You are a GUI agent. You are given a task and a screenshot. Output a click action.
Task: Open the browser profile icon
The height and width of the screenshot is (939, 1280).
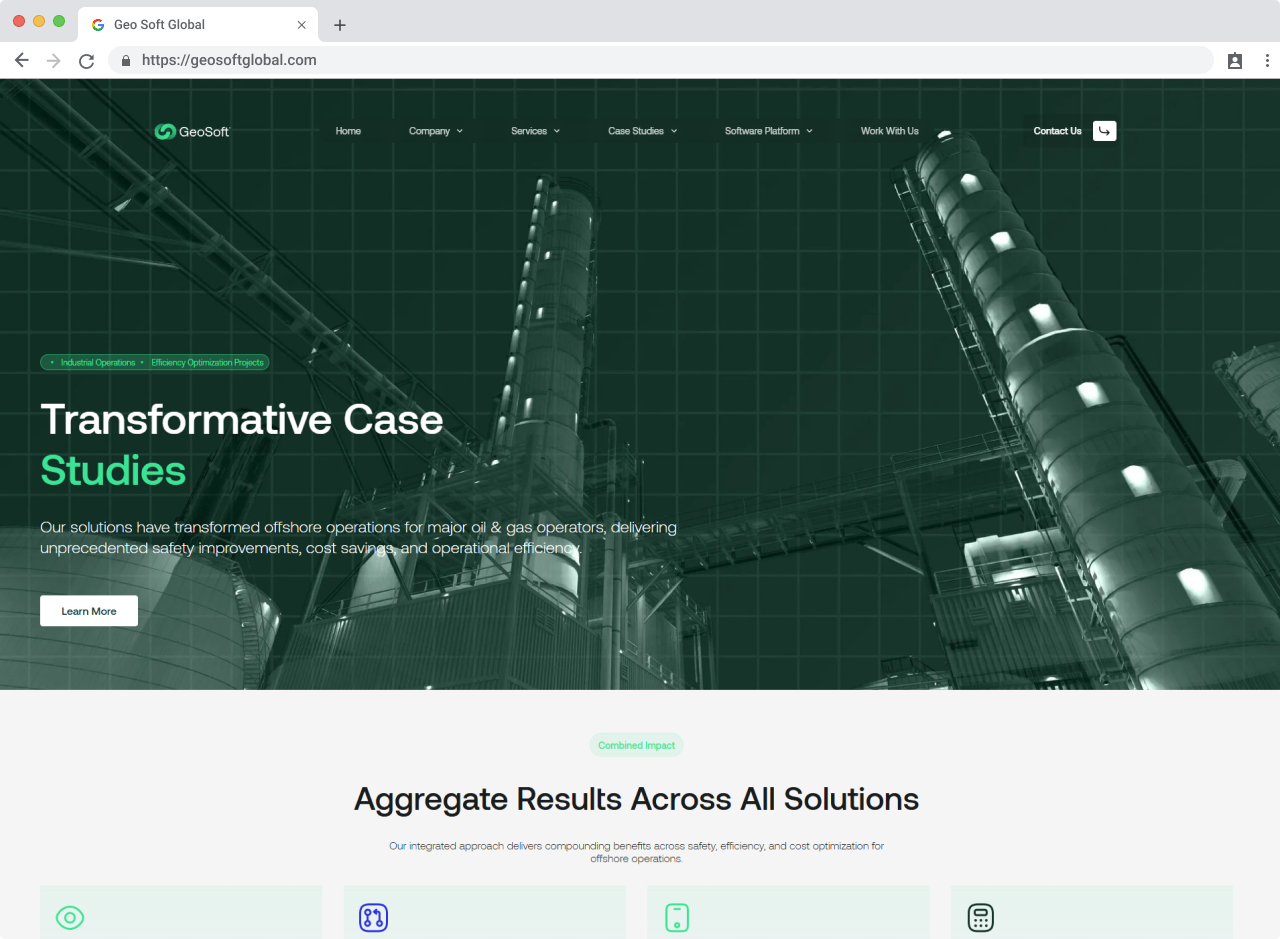[x=1235, y=61]
